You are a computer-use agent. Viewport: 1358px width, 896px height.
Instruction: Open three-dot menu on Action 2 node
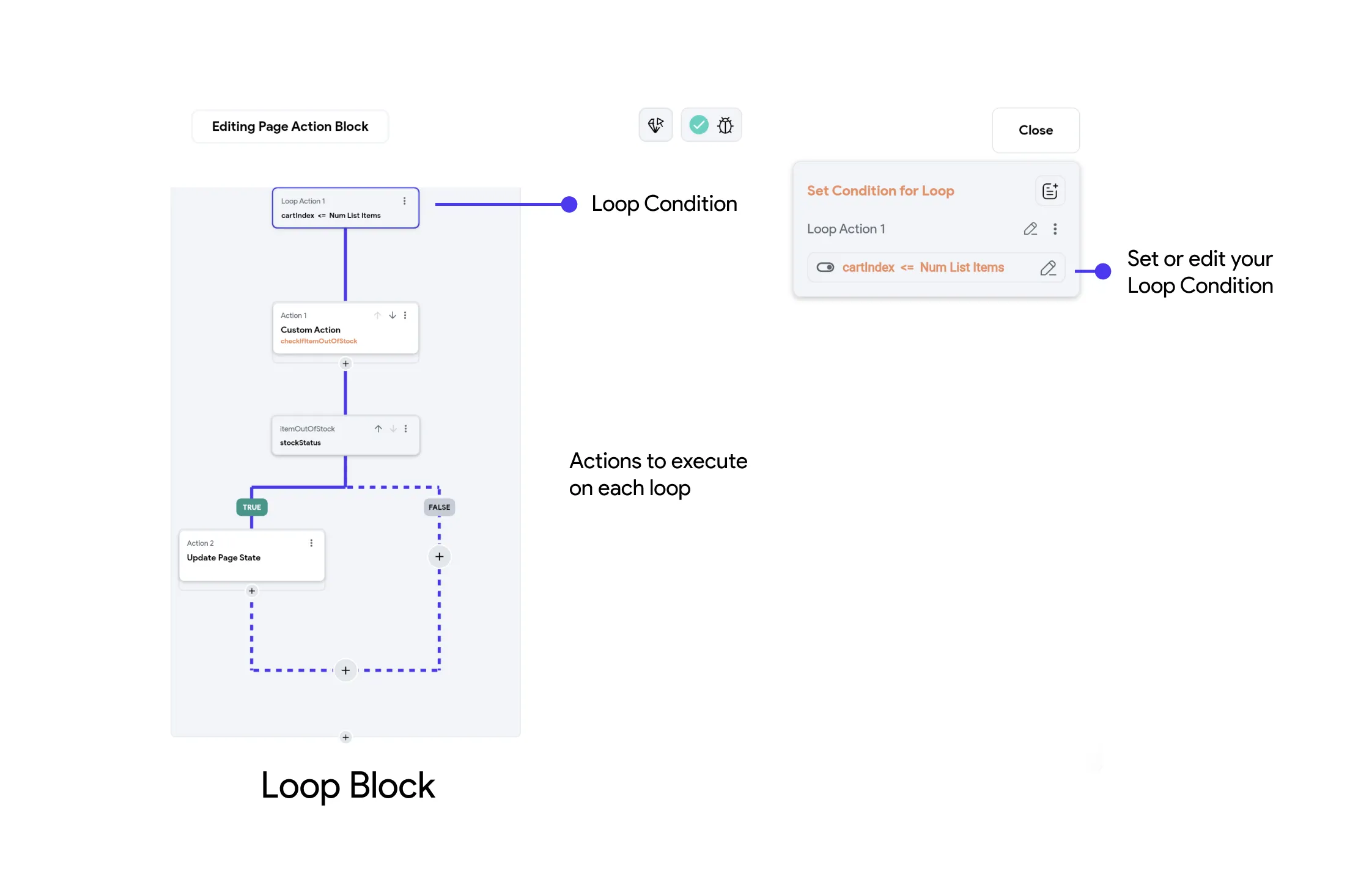tap(311, 543)
